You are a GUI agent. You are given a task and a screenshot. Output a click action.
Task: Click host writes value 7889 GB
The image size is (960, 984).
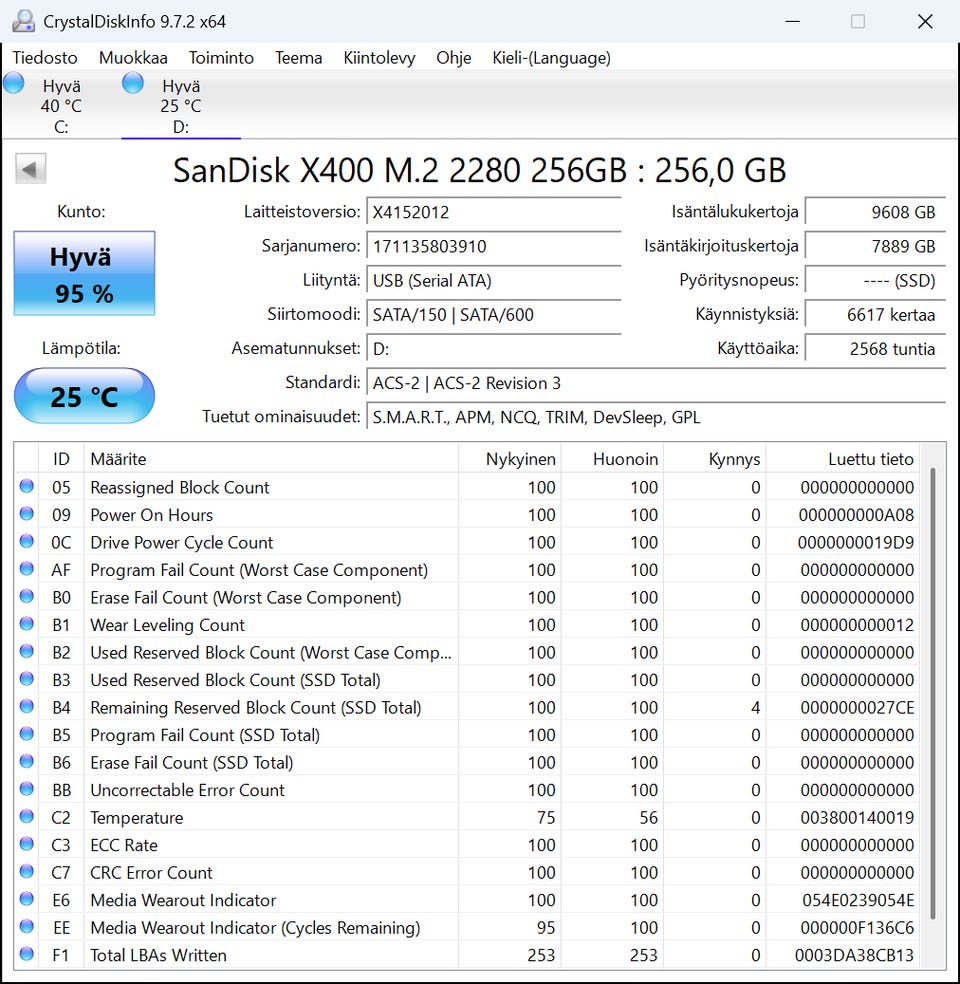[x=875, y=246]
